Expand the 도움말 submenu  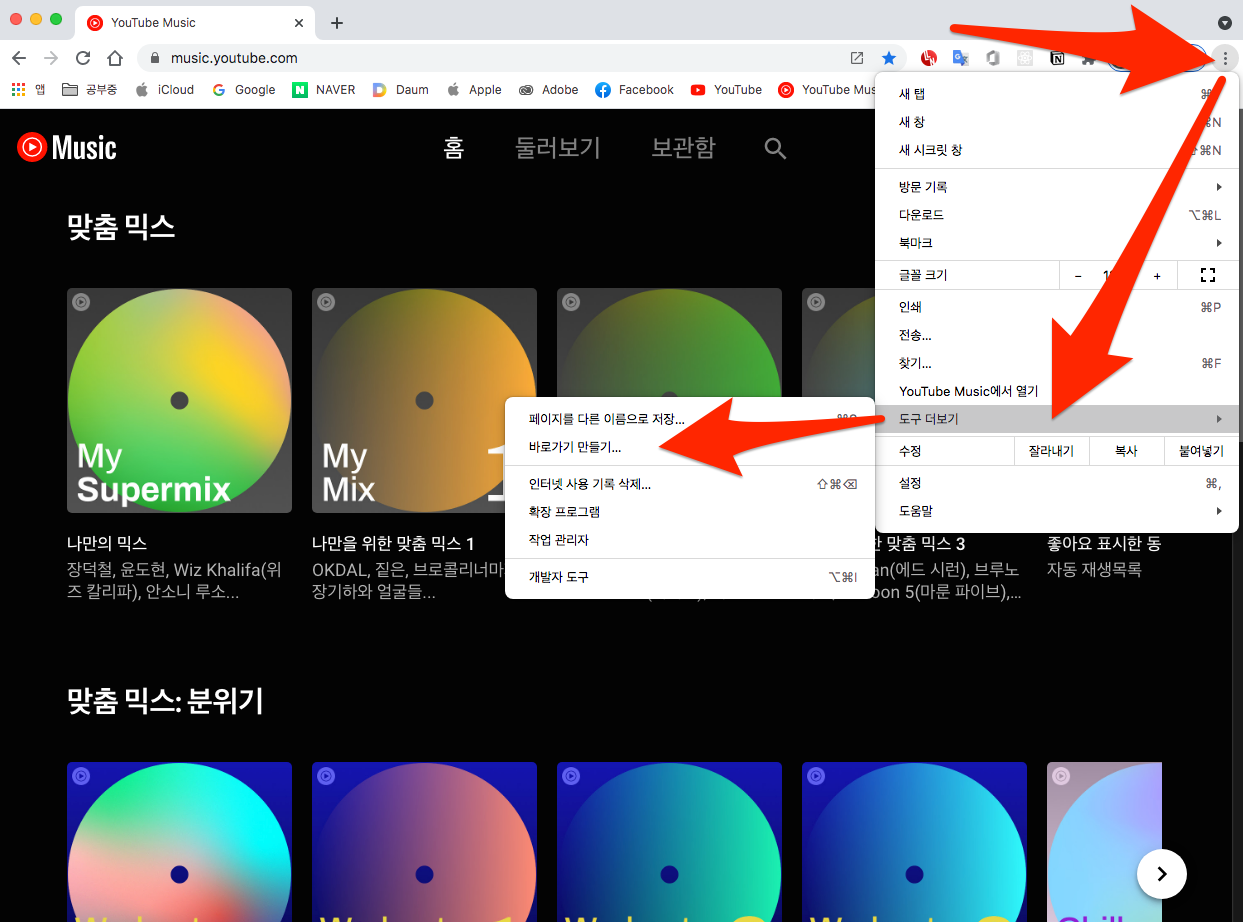tap(1057, 511)
